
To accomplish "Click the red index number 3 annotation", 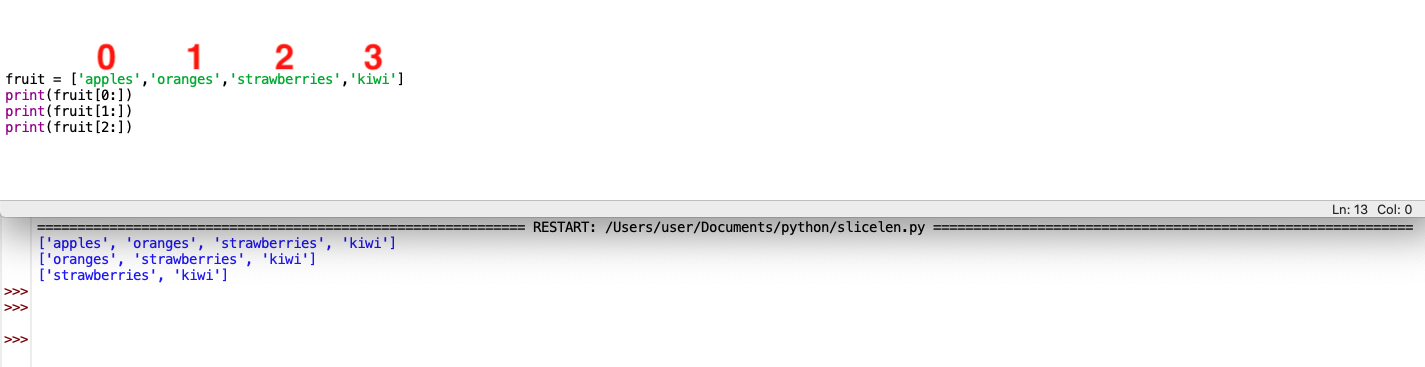I will [373, 56].
